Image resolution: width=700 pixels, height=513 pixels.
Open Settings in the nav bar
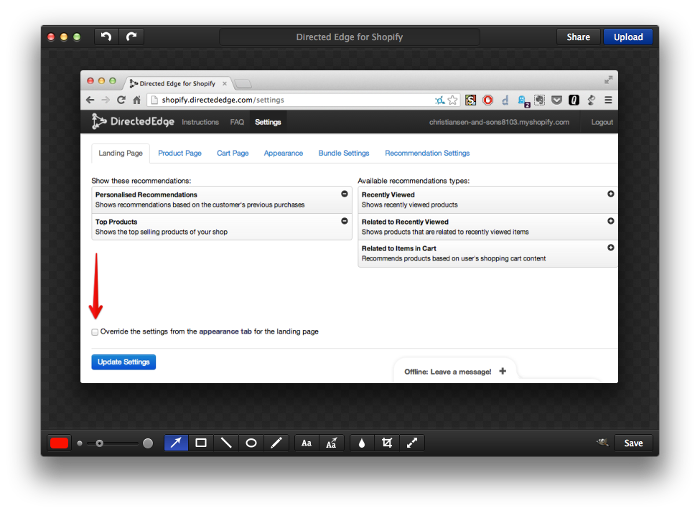click(x=268, y=122)
